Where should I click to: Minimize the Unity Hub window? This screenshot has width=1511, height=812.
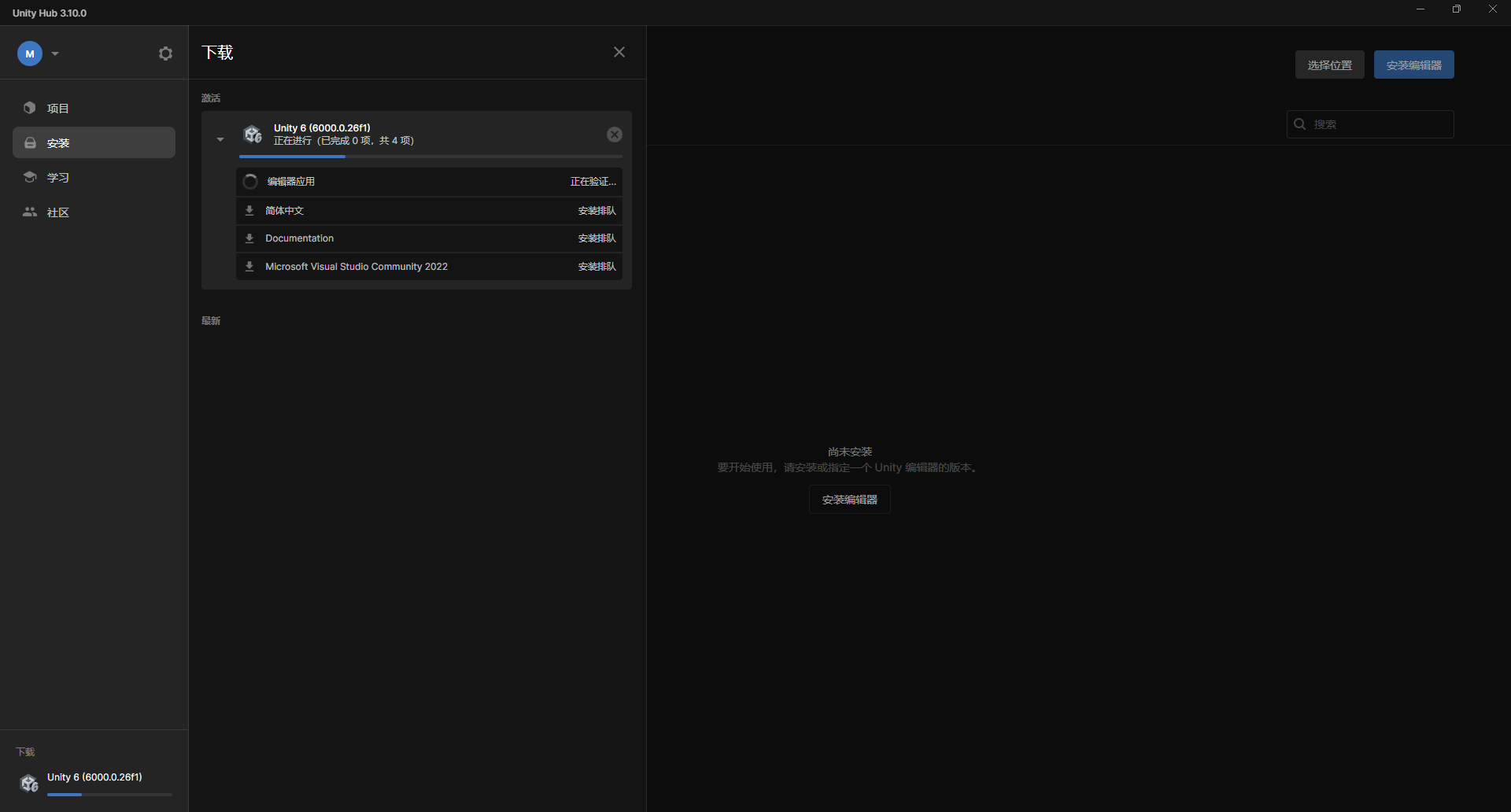1420,9
